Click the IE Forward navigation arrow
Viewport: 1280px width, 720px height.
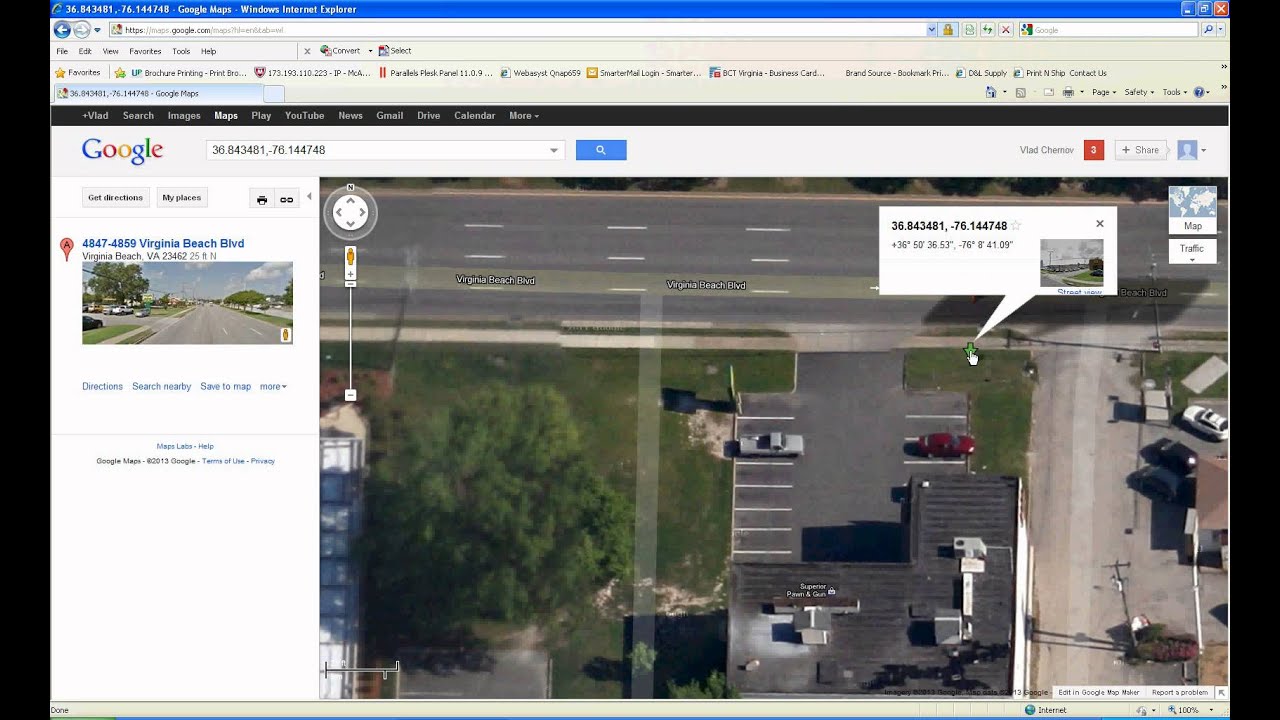point(82,30)
